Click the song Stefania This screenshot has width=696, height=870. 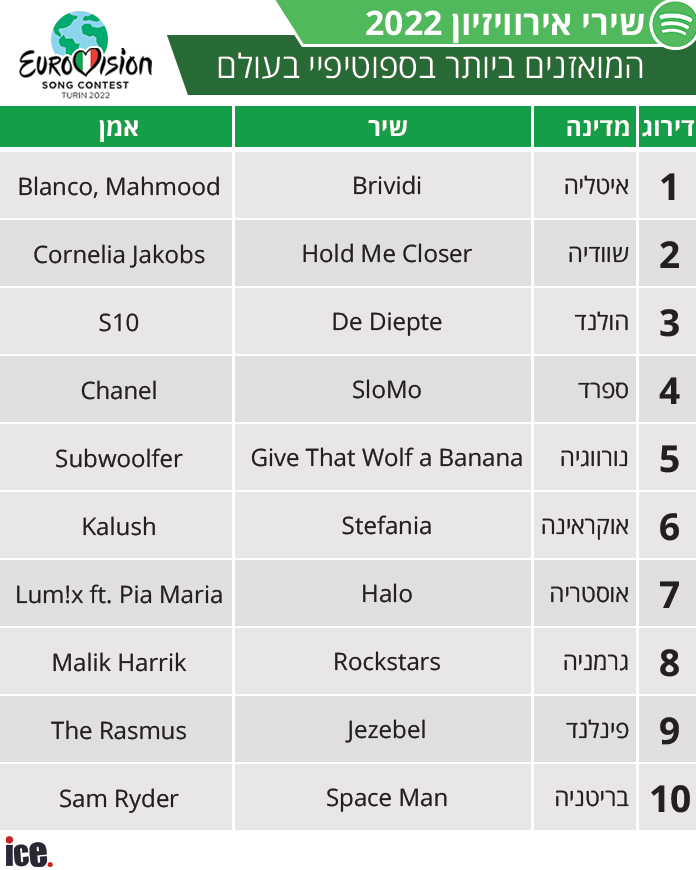pos(386,526)
